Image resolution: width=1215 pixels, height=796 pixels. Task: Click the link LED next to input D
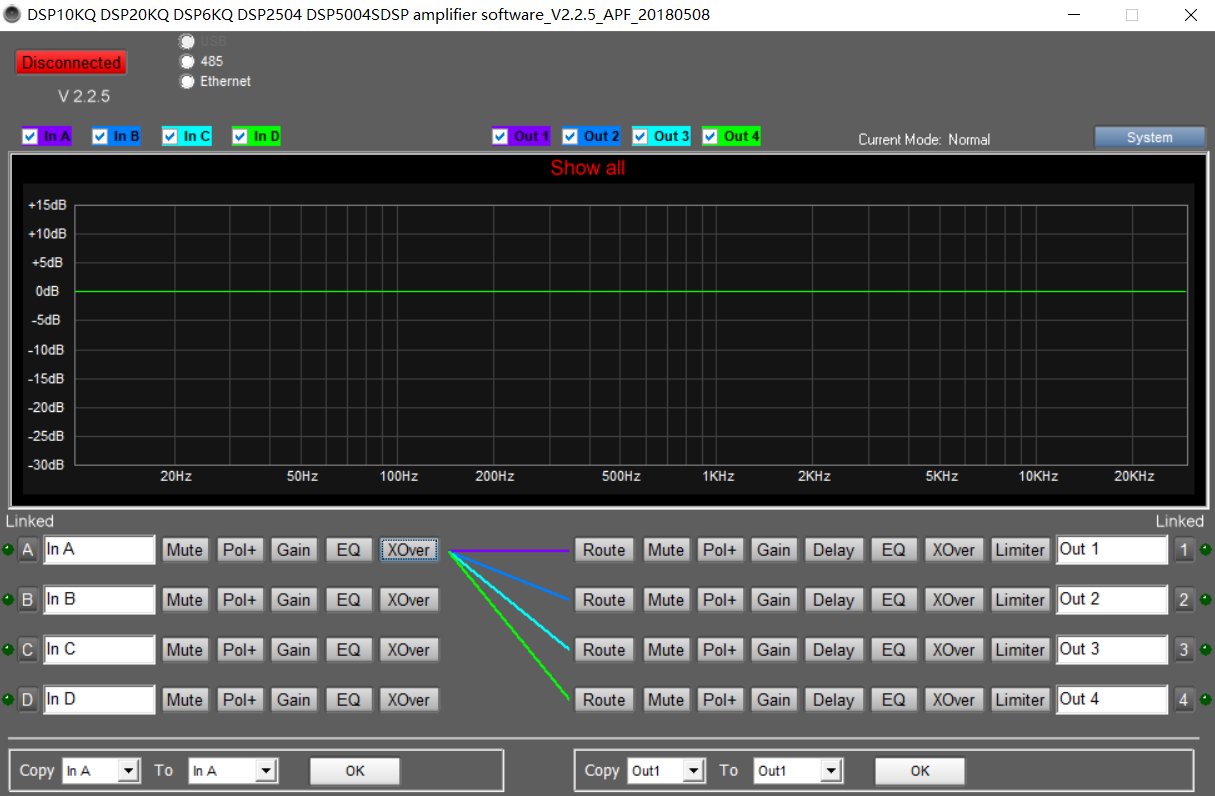[8, 700]
